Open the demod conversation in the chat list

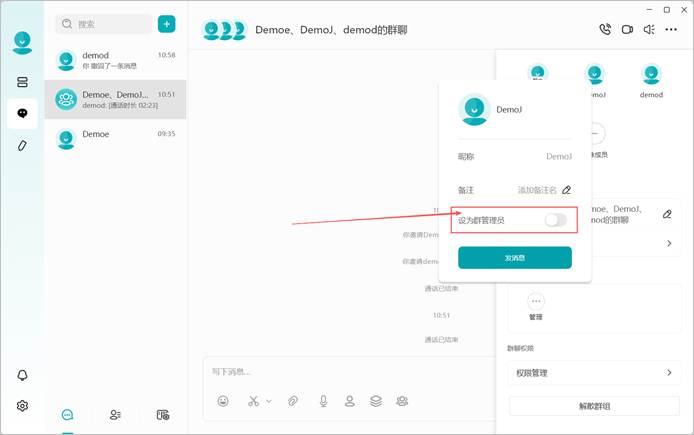[x=116, y=60]
